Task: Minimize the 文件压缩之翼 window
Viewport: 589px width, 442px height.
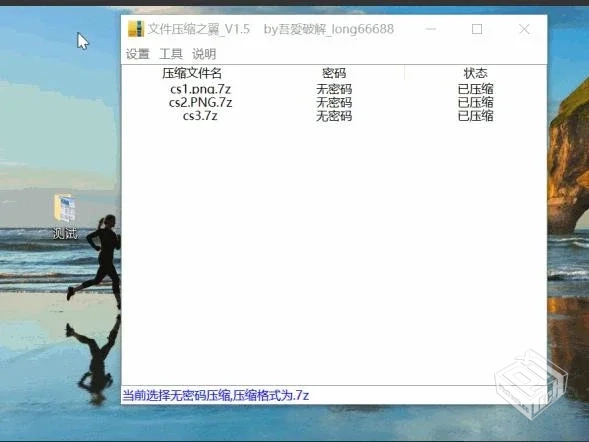Action: coord(431,29)
